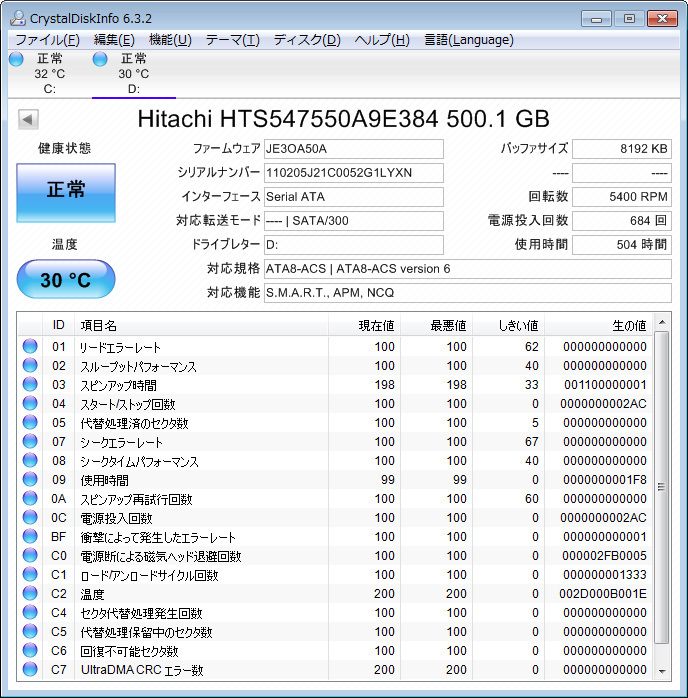688x698 pixels.
Task: Open the ヘルプ(H) menu
Action: [382, 40]
